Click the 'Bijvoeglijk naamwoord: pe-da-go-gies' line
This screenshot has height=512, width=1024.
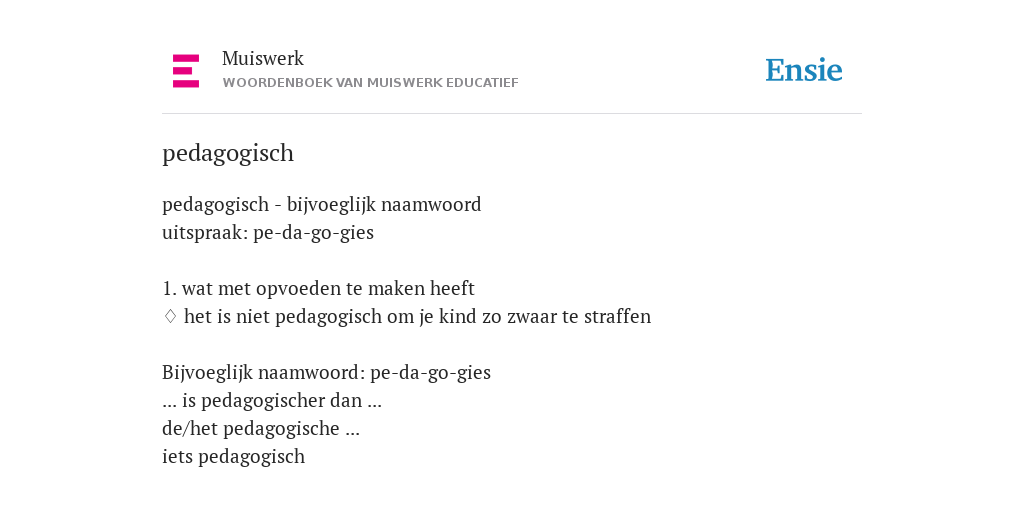click(x=326, y=372)
